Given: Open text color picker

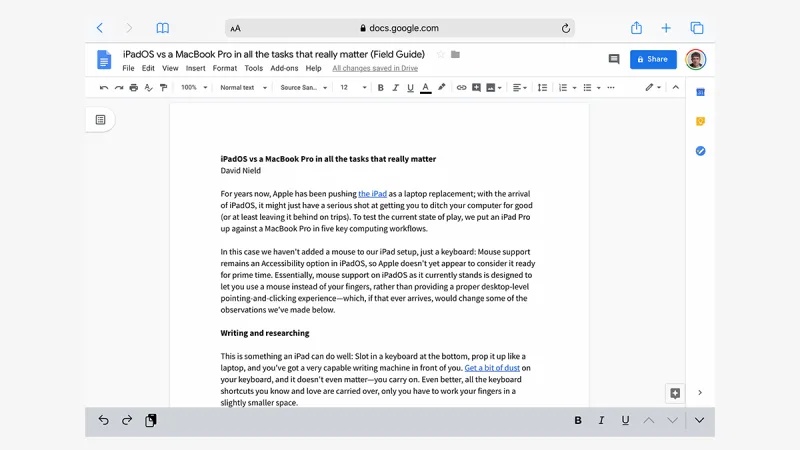Looking at the screenshot, I should 426,88.
